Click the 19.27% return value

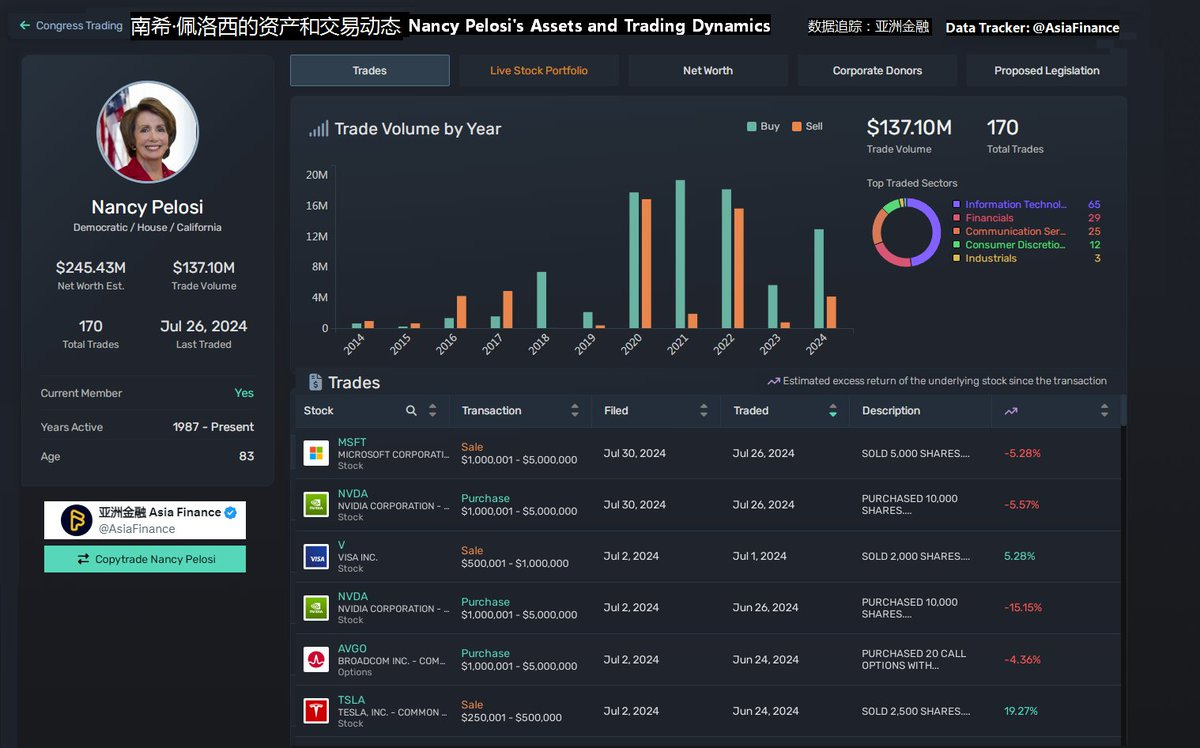pos(1021,711)
